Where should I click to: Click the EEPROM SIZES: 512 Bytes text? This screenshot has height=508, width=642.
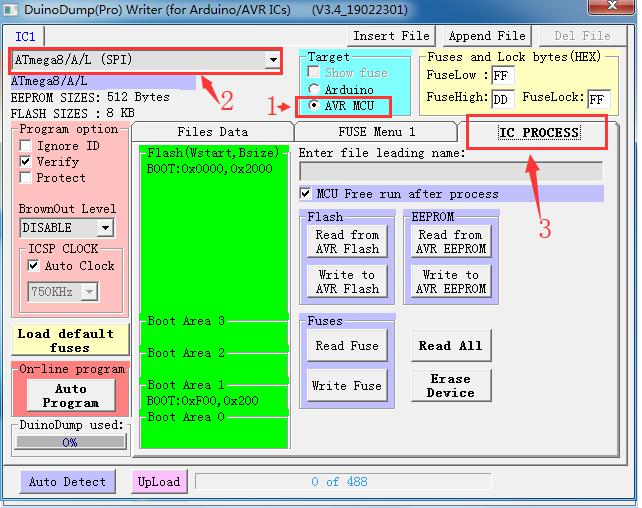90,97
